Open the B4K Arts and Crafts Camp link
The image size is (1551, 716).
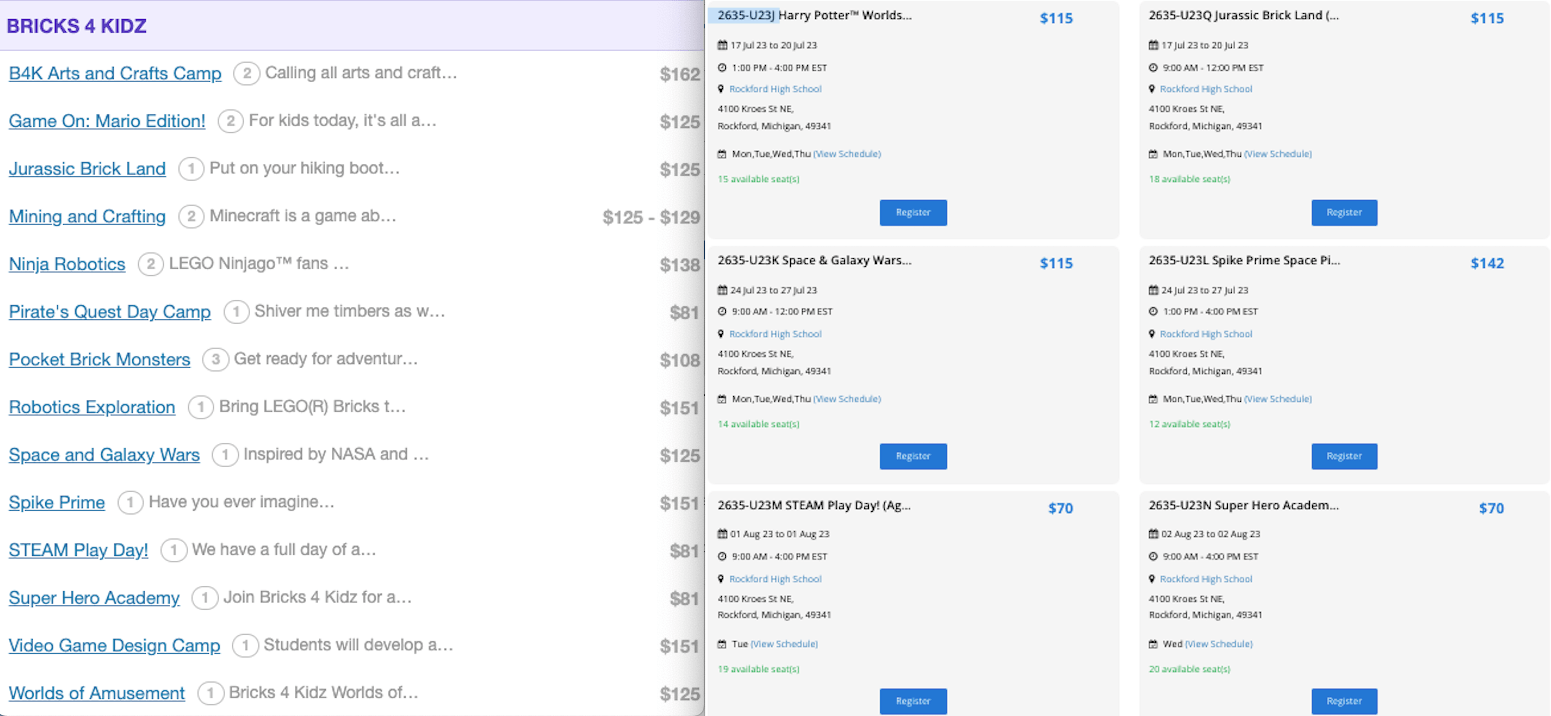point(115,73)
